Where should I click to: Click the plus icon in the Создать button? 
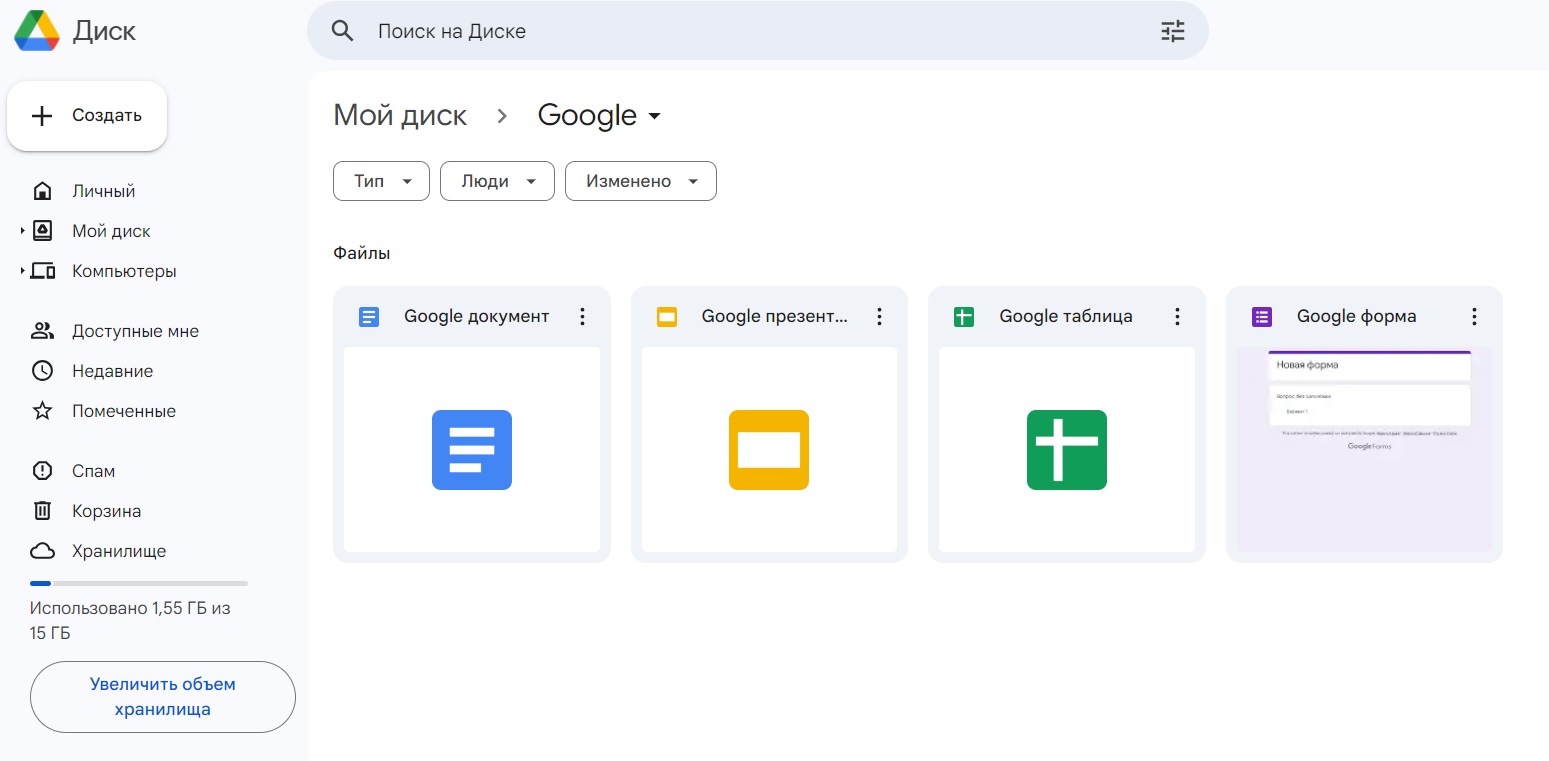click(x=42, y=116)
